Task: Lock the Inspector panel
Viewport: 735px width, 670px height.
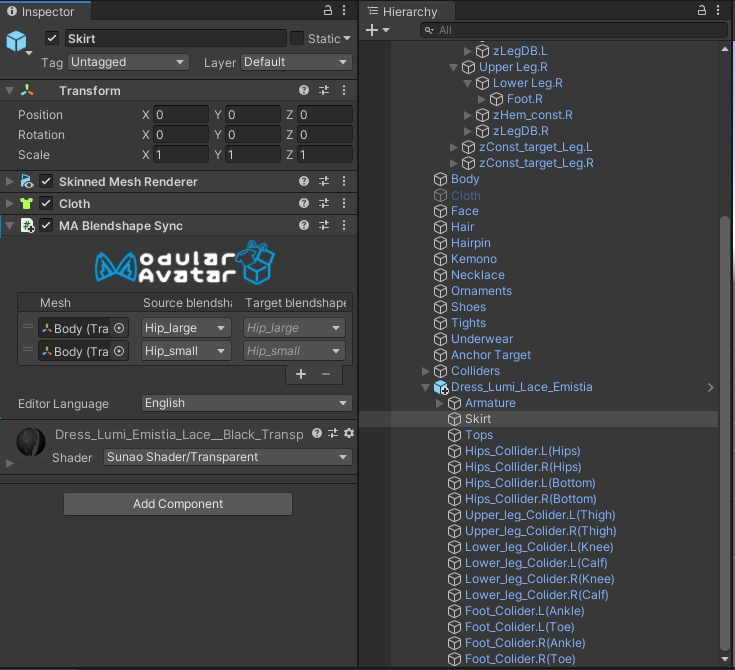Action: coord(328,10)
